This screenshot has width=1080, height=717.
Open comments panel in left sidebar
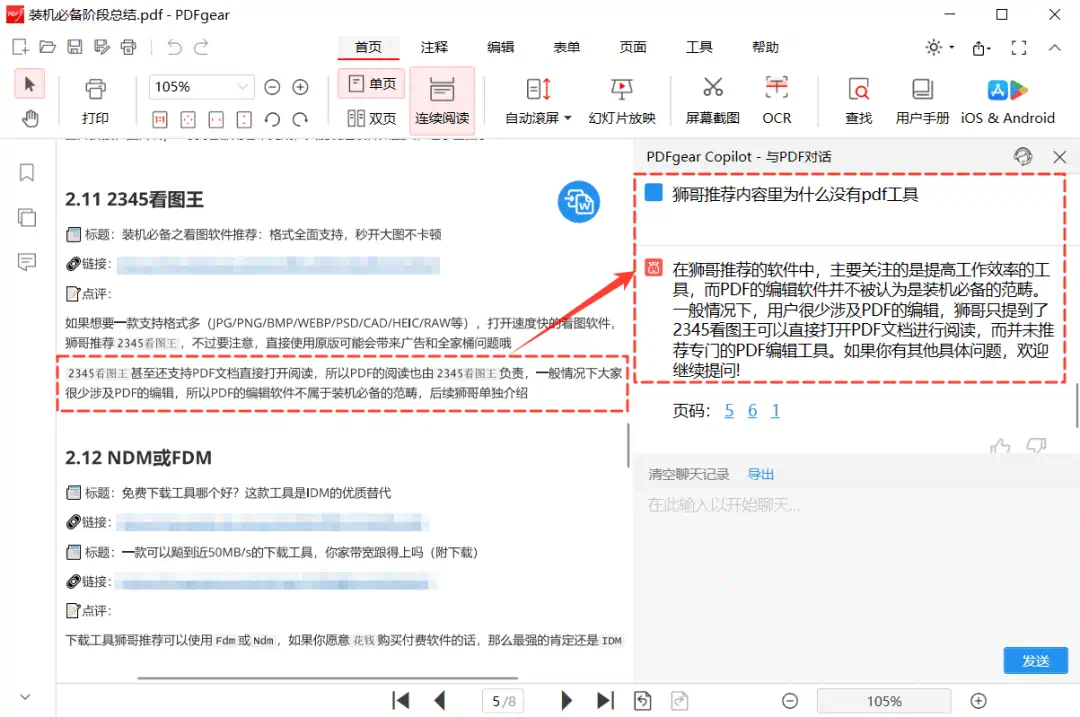(26, 262)
